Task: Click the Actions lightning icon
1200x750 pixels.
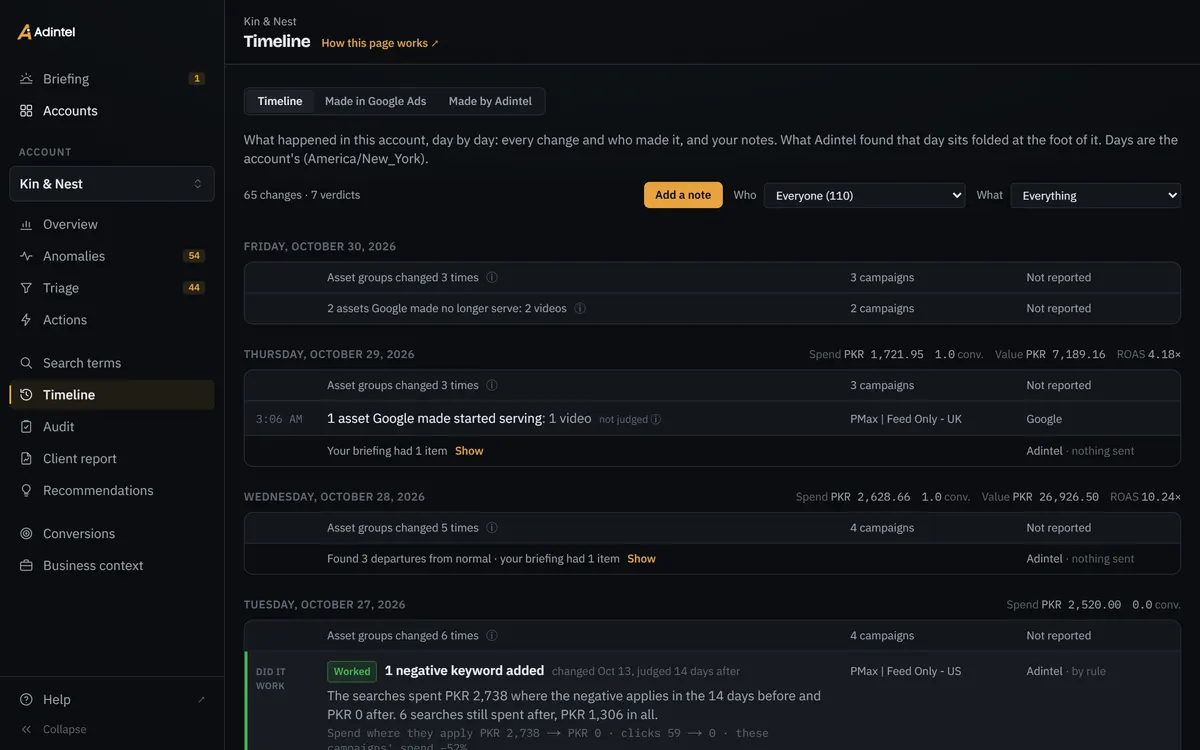Action: pos(26,321)
